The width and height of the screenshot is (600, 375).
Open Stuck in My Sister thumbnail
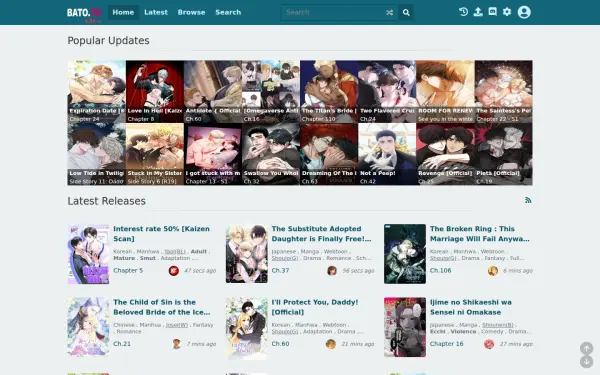155,154
